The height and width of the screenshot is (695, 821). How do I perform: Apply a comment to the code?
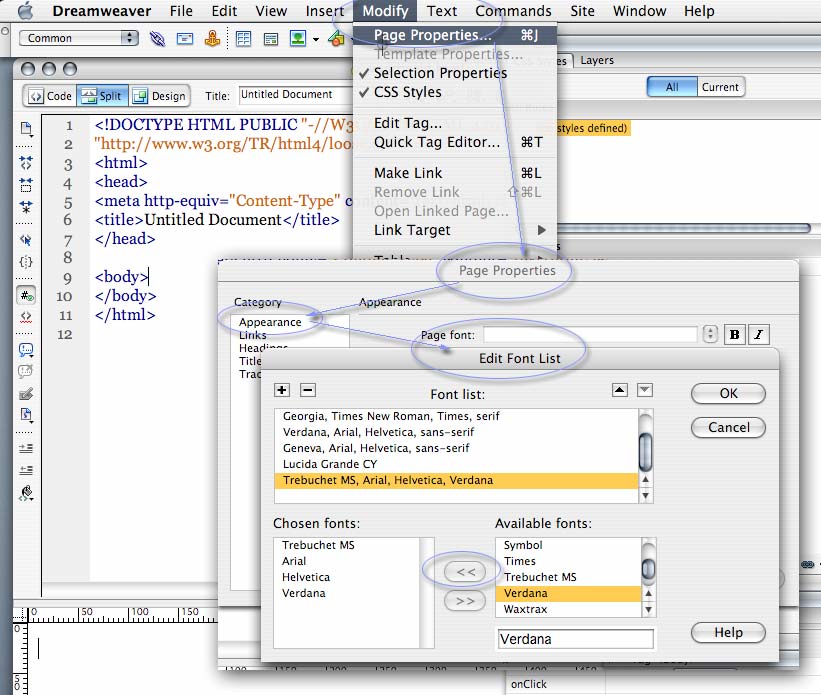pyautogui.click(x=26, y=350)
